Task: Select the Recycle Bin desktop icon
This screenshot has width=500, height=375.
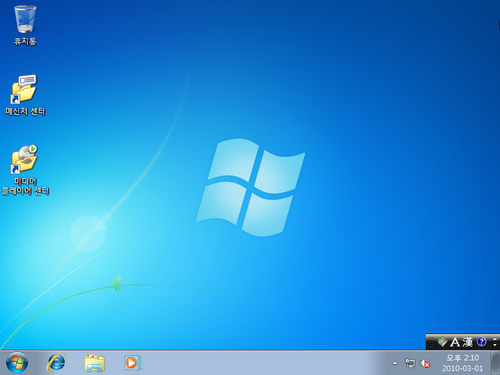Action: pos(25,19)
